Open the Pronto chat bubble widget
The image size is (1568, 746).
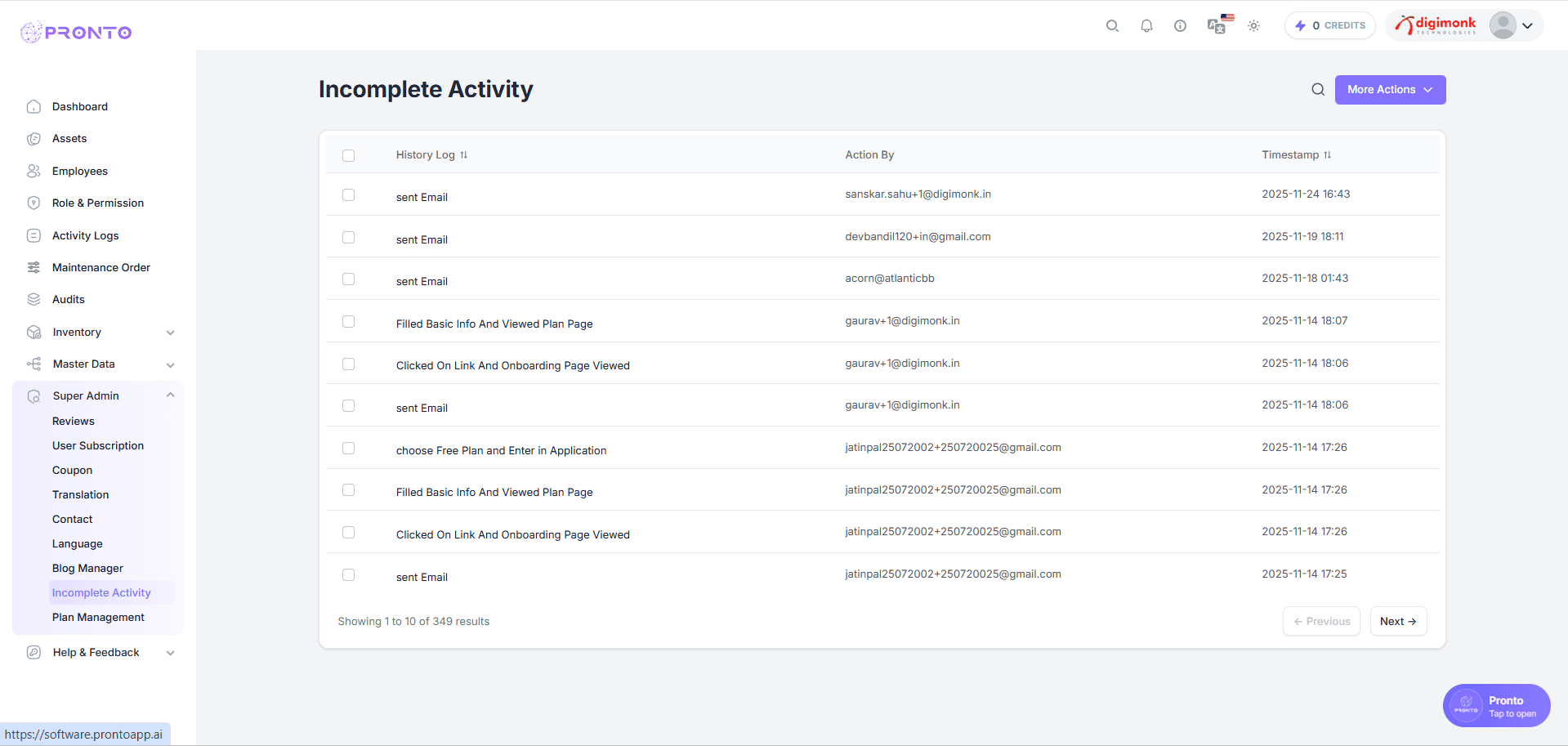1496,705
